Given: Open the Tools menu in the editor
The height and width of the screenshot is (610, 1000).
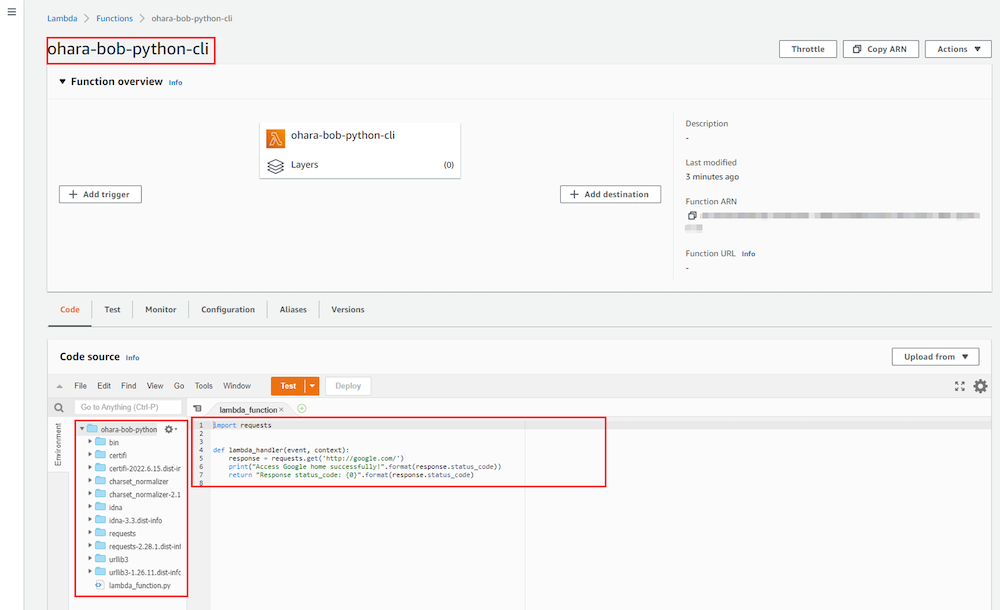Looking at the screenshot, I should (x=204, y=386).
